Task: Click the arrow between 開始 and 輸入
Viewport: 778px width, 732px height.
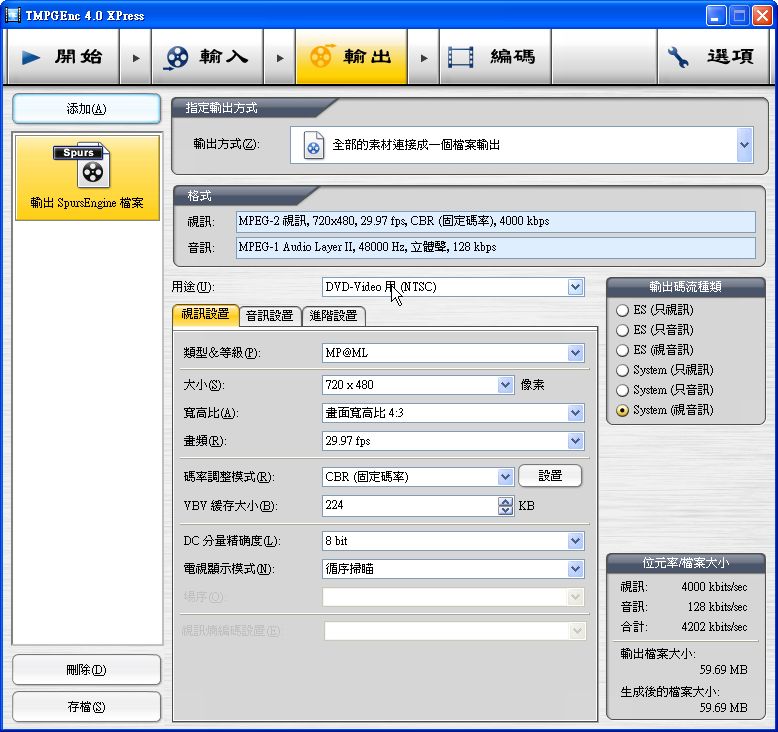Action: [x=135, y=58]
